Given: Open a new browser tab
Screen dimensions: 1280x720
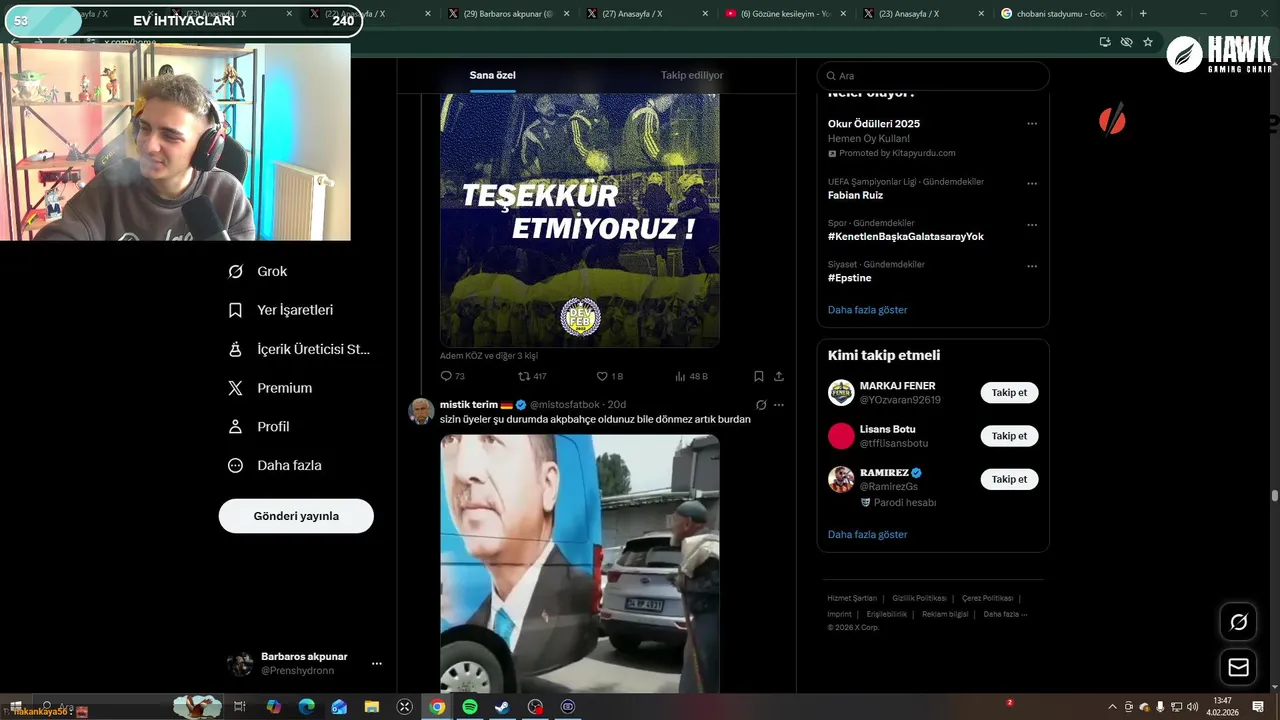Looking at the screenshot, I should [1143, 14].
